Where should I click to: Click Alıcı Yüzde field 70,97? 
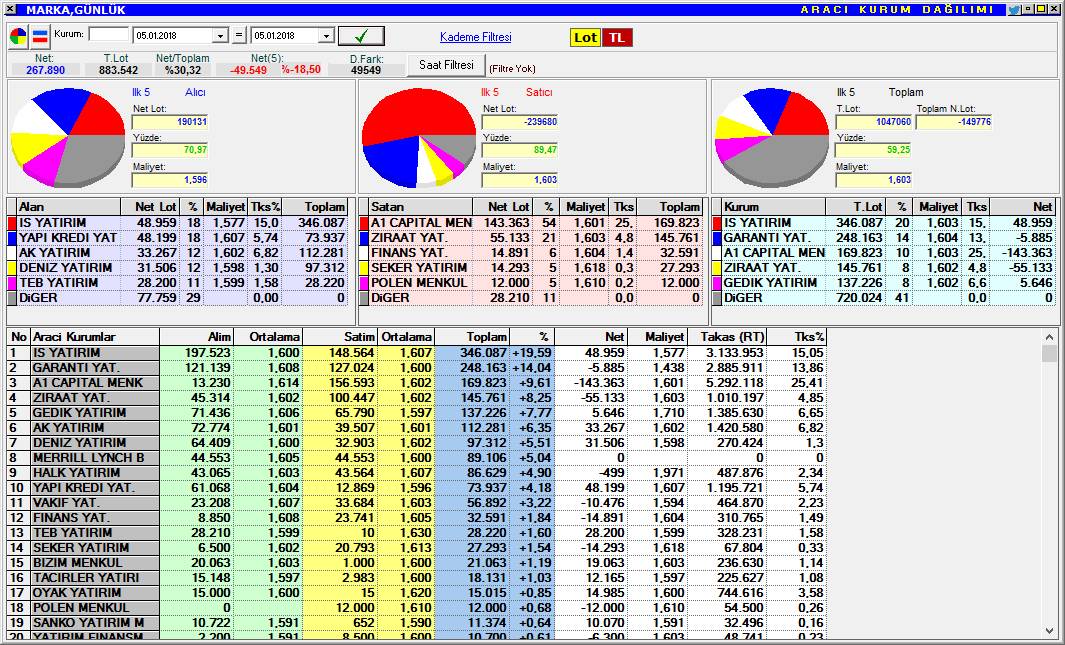(170, 149)
